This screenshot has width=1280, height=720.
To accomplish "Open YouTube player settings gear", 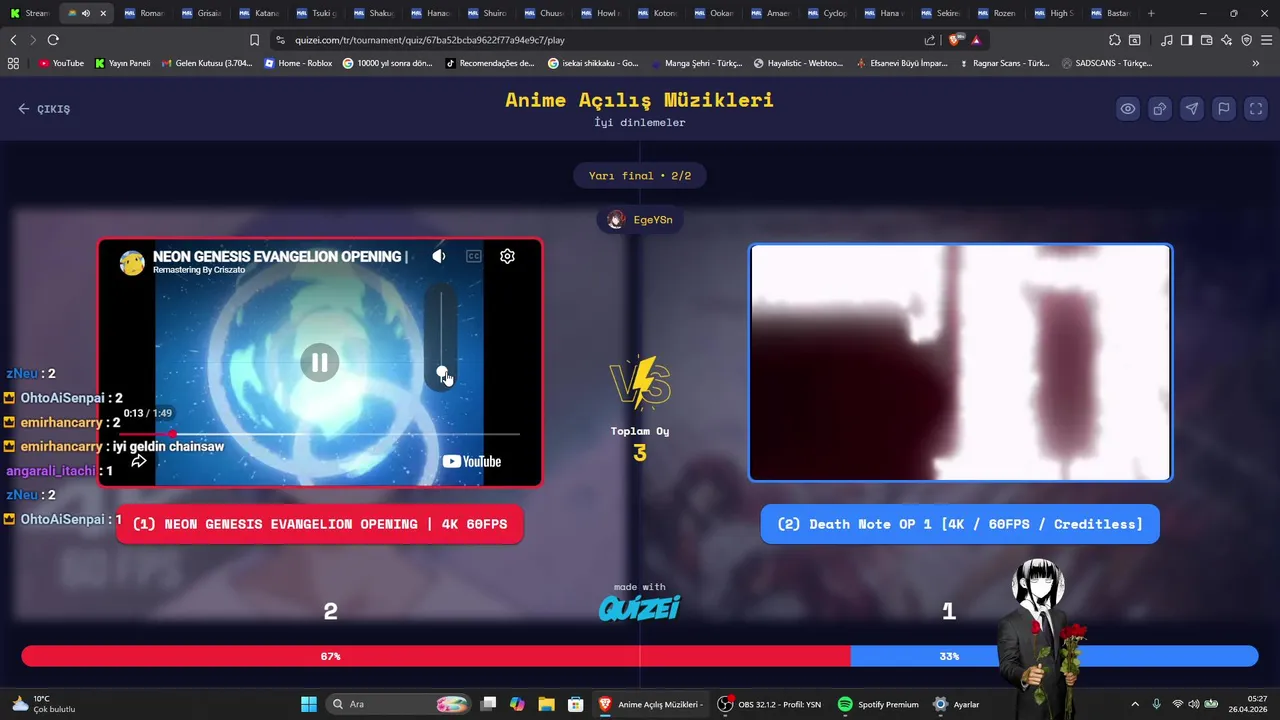I will point(507,256).
